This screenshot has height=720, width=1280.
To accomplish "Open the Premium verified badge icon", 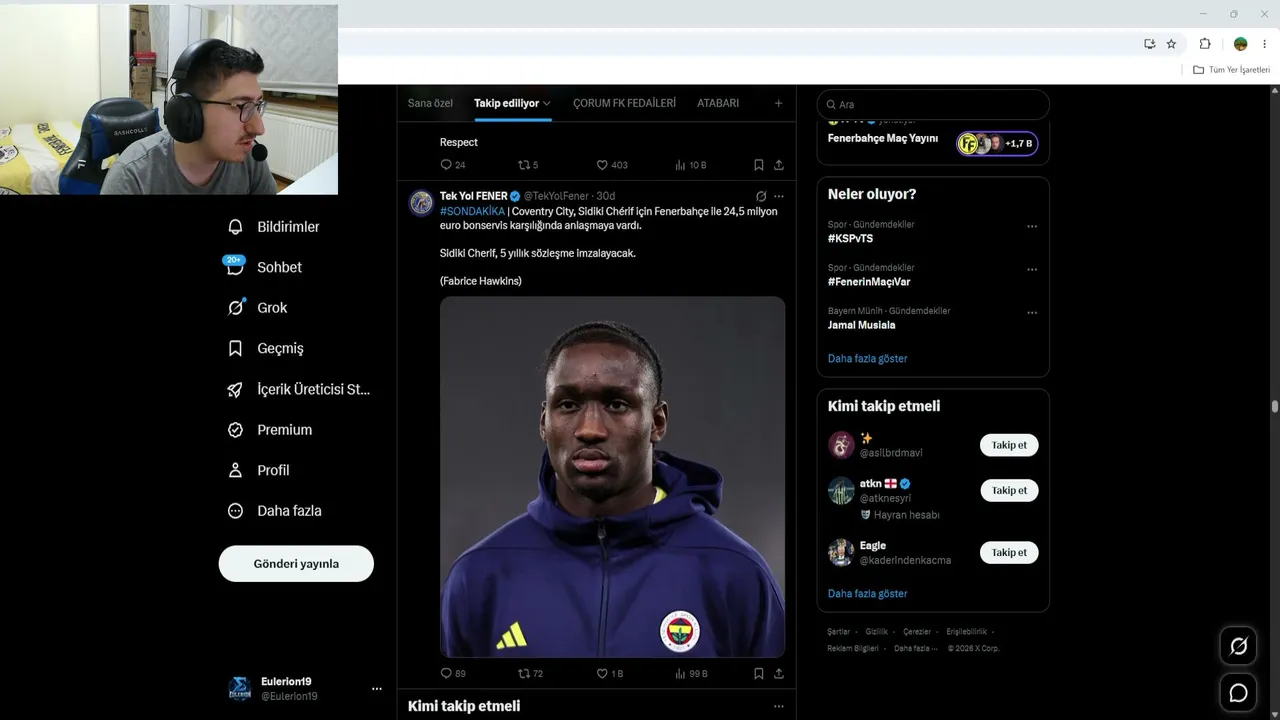I will click(x=235, y=430).
